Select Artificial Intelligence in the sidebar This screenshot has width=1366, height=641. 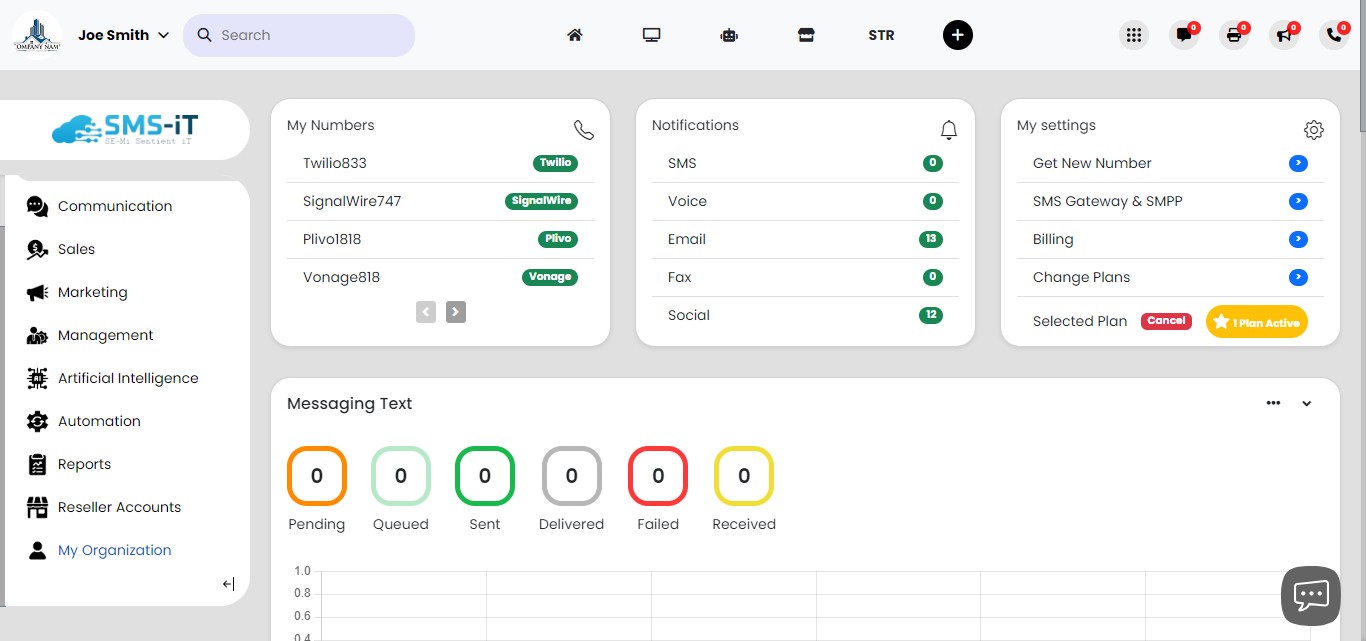click(x=127, y=378)
